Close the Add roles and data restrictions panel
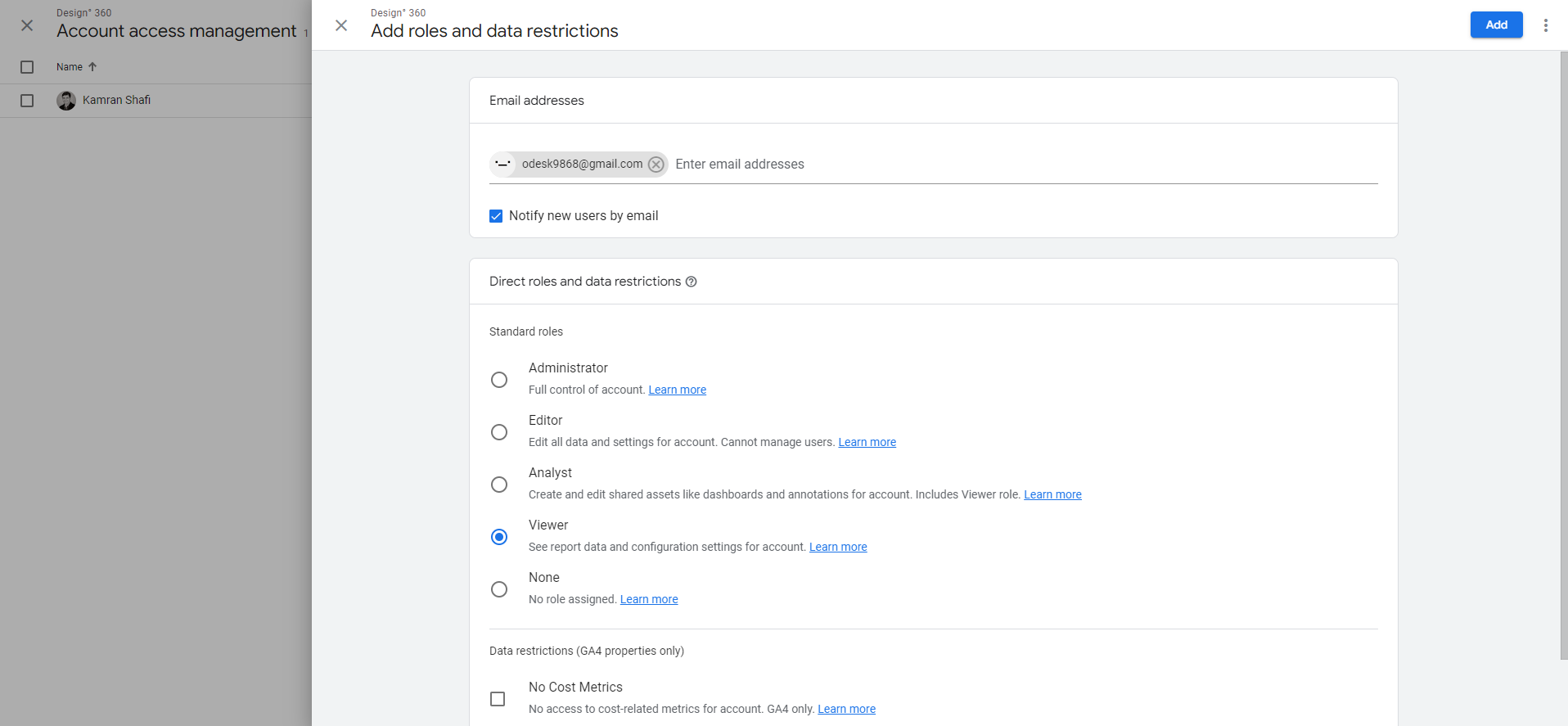1568x726 pixels. click(x=341, y=25)
